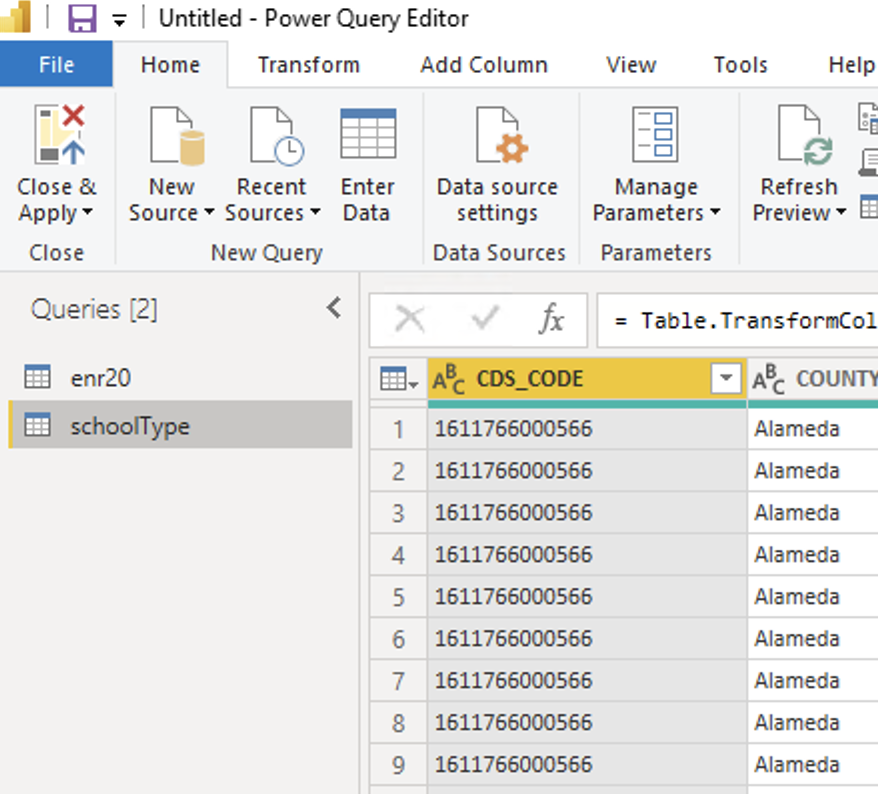Open the table options menu icon

(x=398, y=379)
